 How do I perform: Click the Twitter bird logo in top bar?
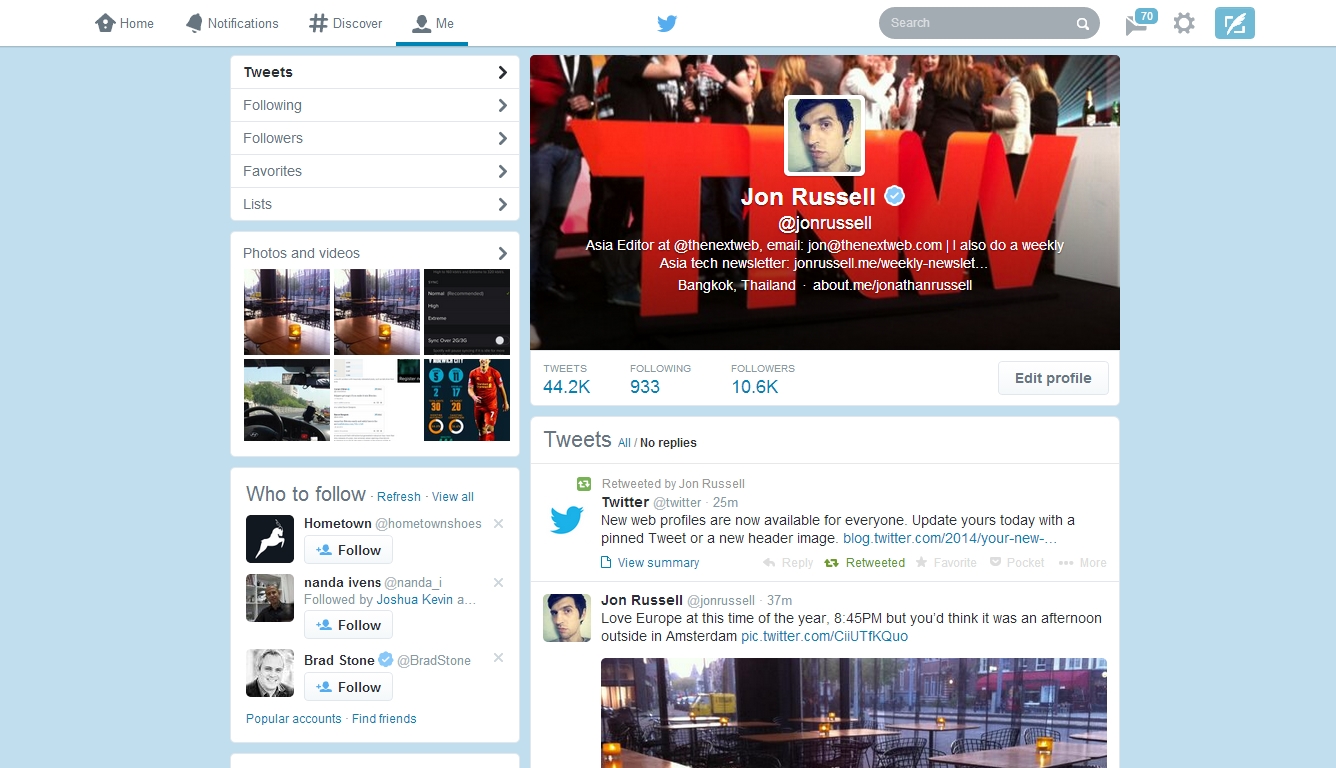tap(667, 23)
